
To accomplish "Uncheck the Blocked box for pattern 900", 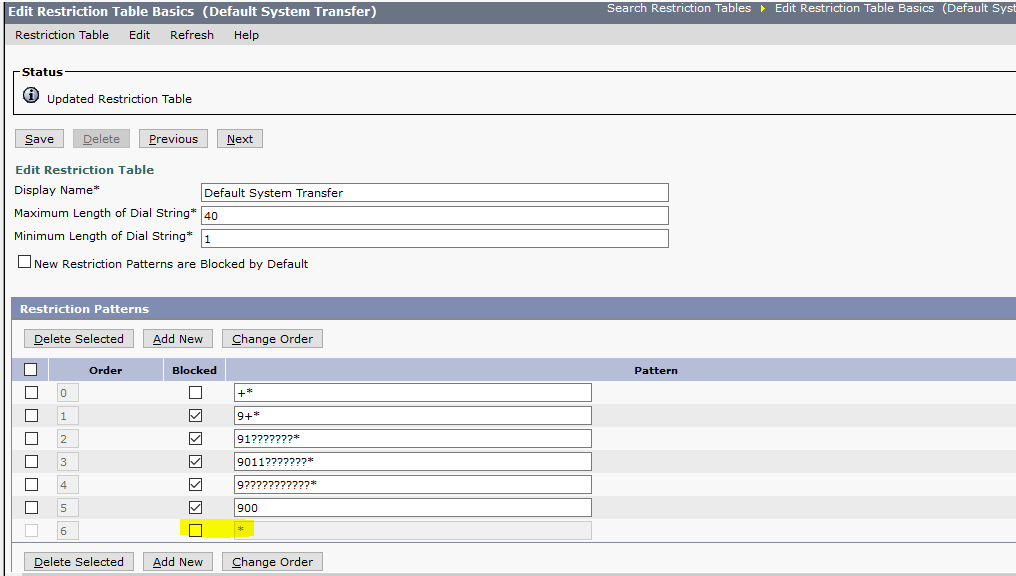I will (x=195, y=507).
